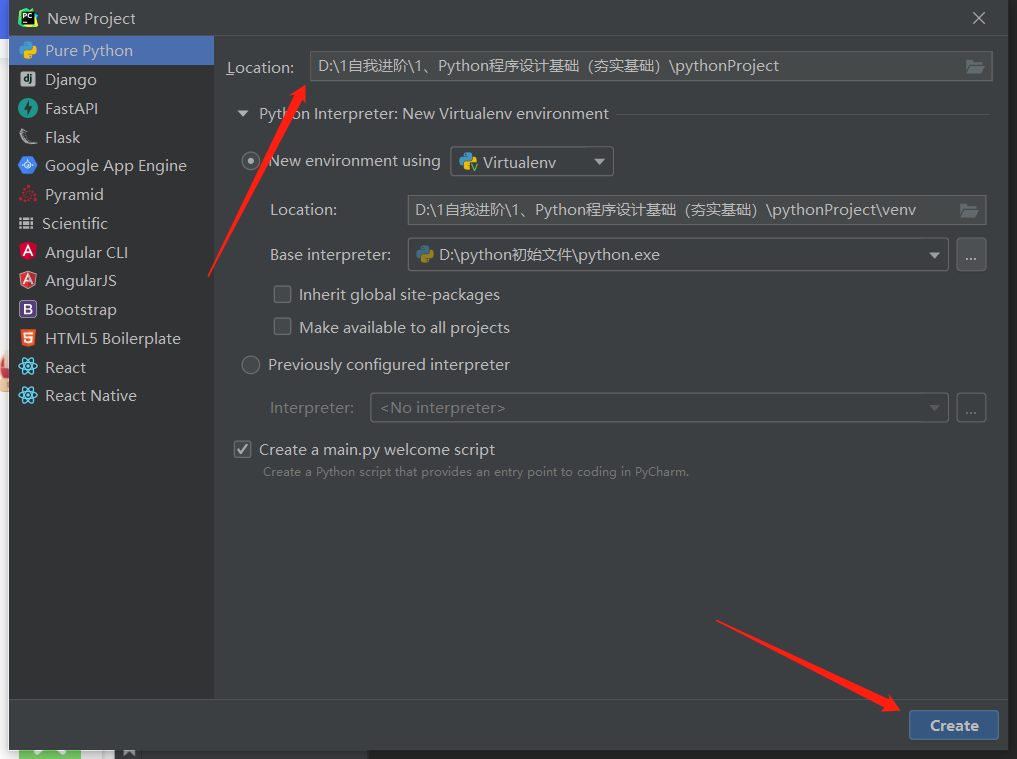Click the React atom icon

(28, 367)
